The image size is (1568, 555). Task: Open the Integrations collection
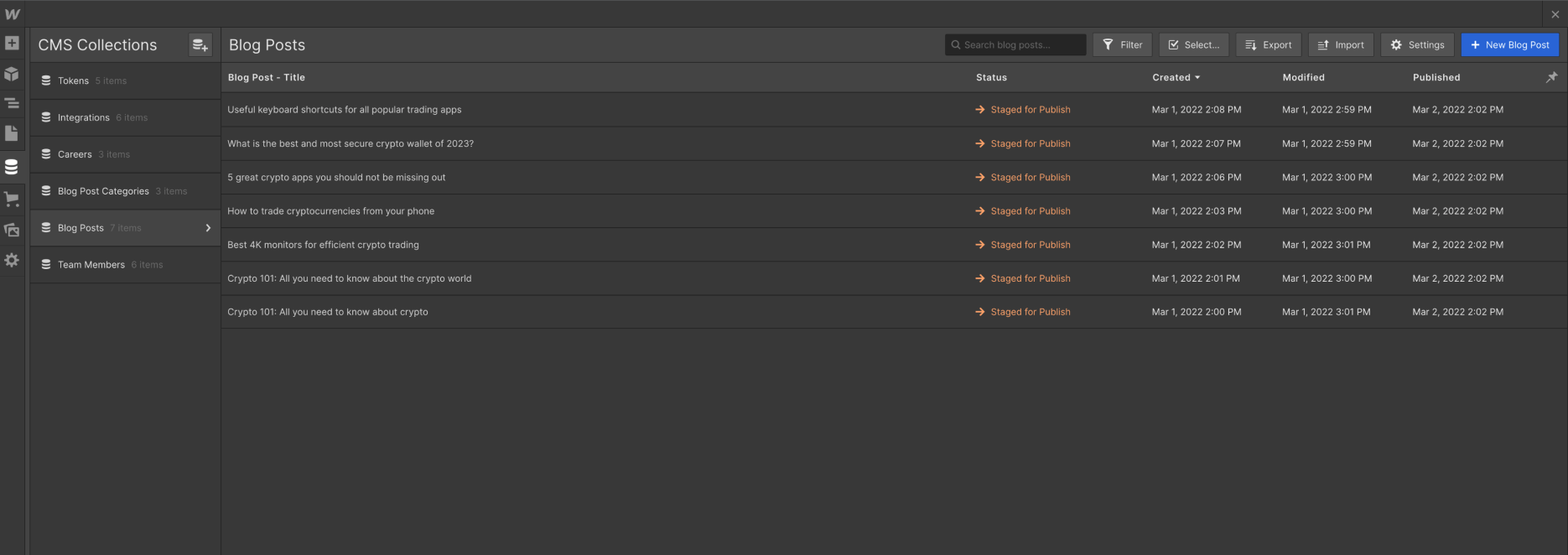tap(126, 118)
